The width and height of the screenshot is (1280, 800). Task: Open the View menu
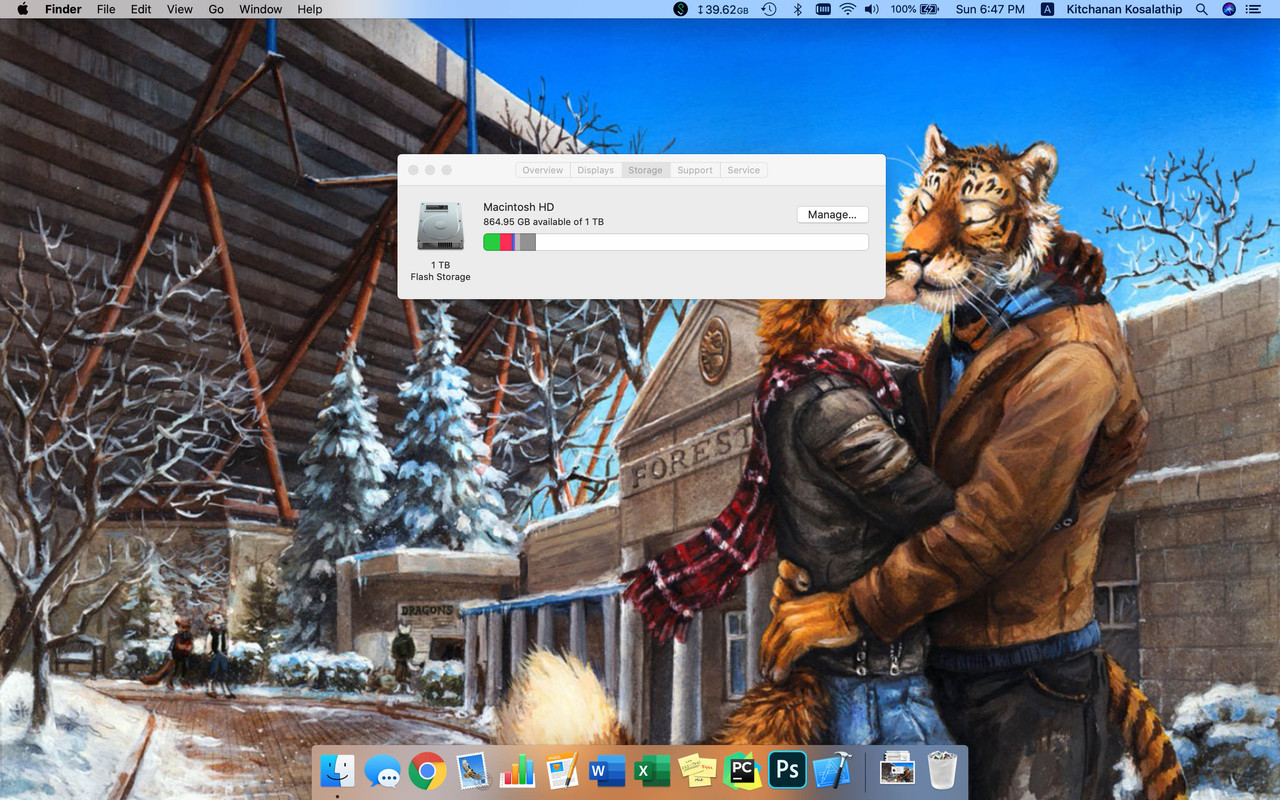pos(180,9)
